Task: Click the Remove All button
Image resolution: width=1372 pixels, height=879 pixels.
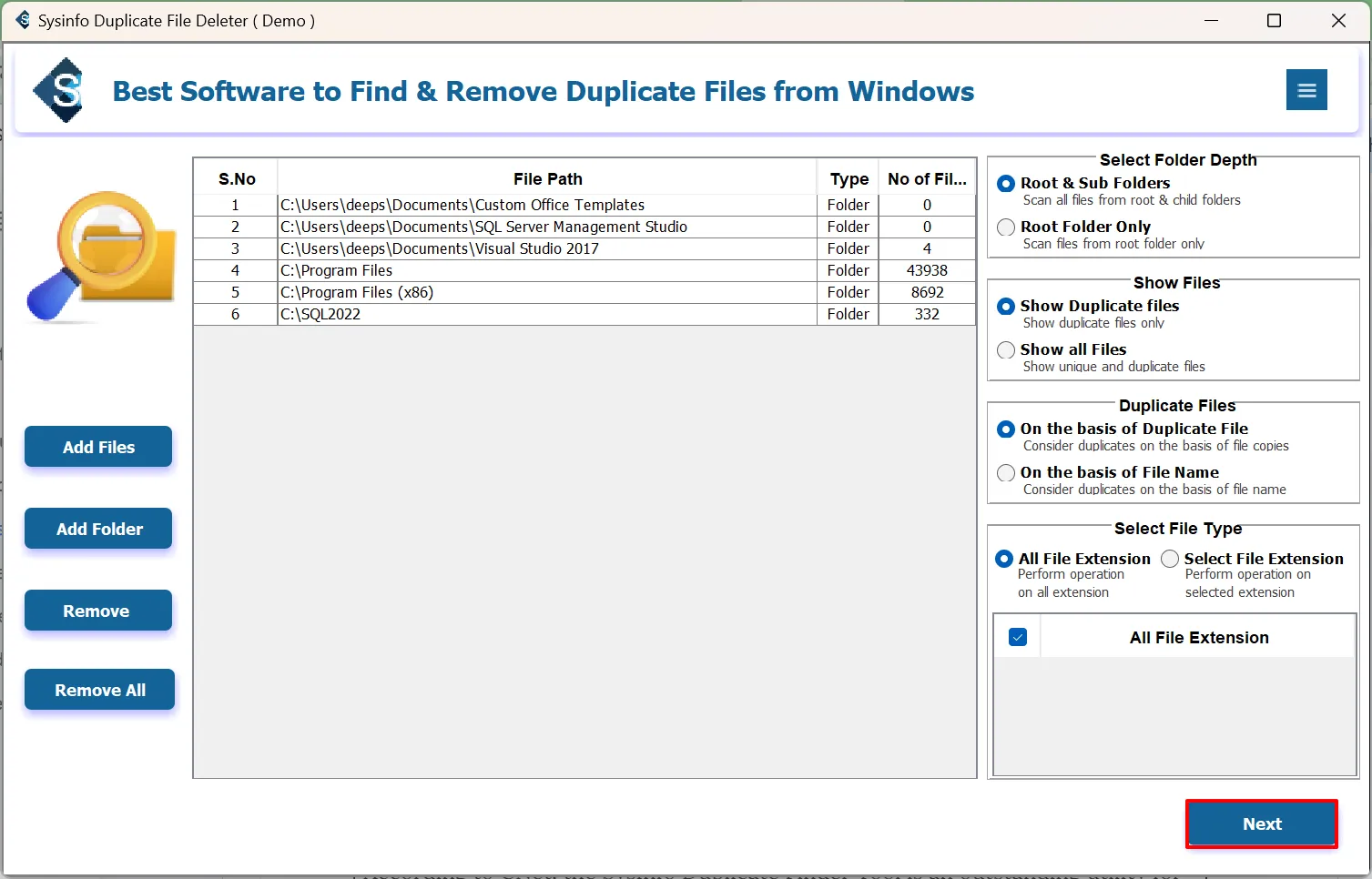Action: tap(99, 690)
